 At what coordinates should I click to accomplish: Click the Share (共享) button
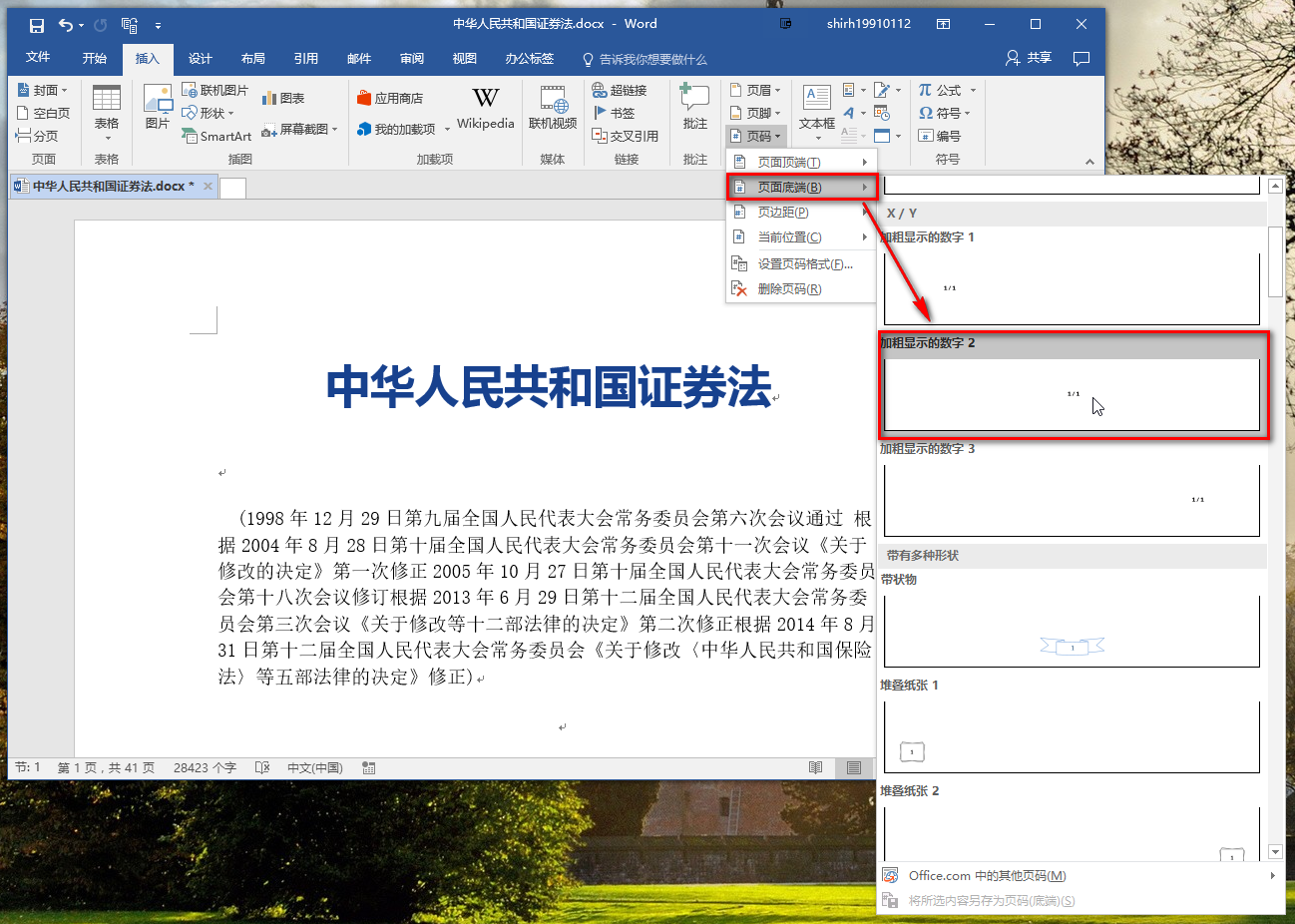(1029, 58)
